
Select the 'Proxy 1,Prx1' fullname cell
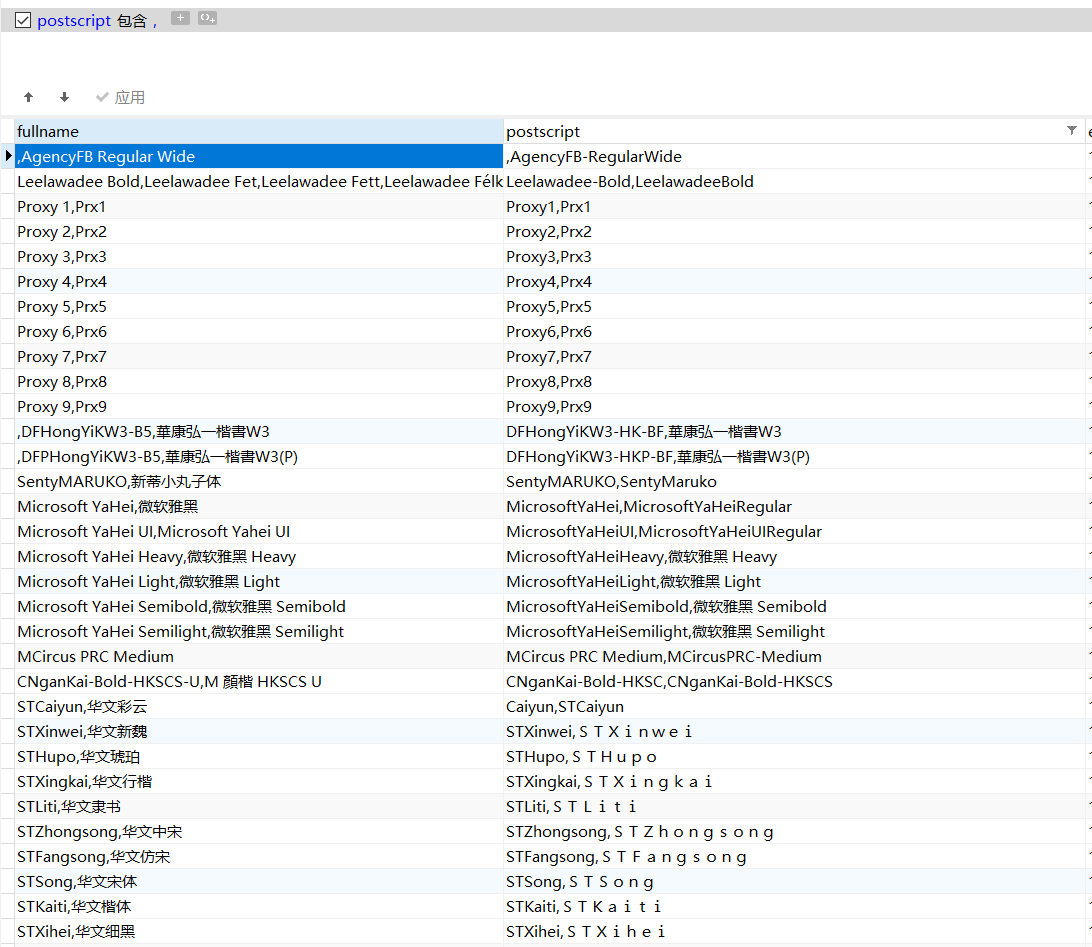tap(258, 207)
